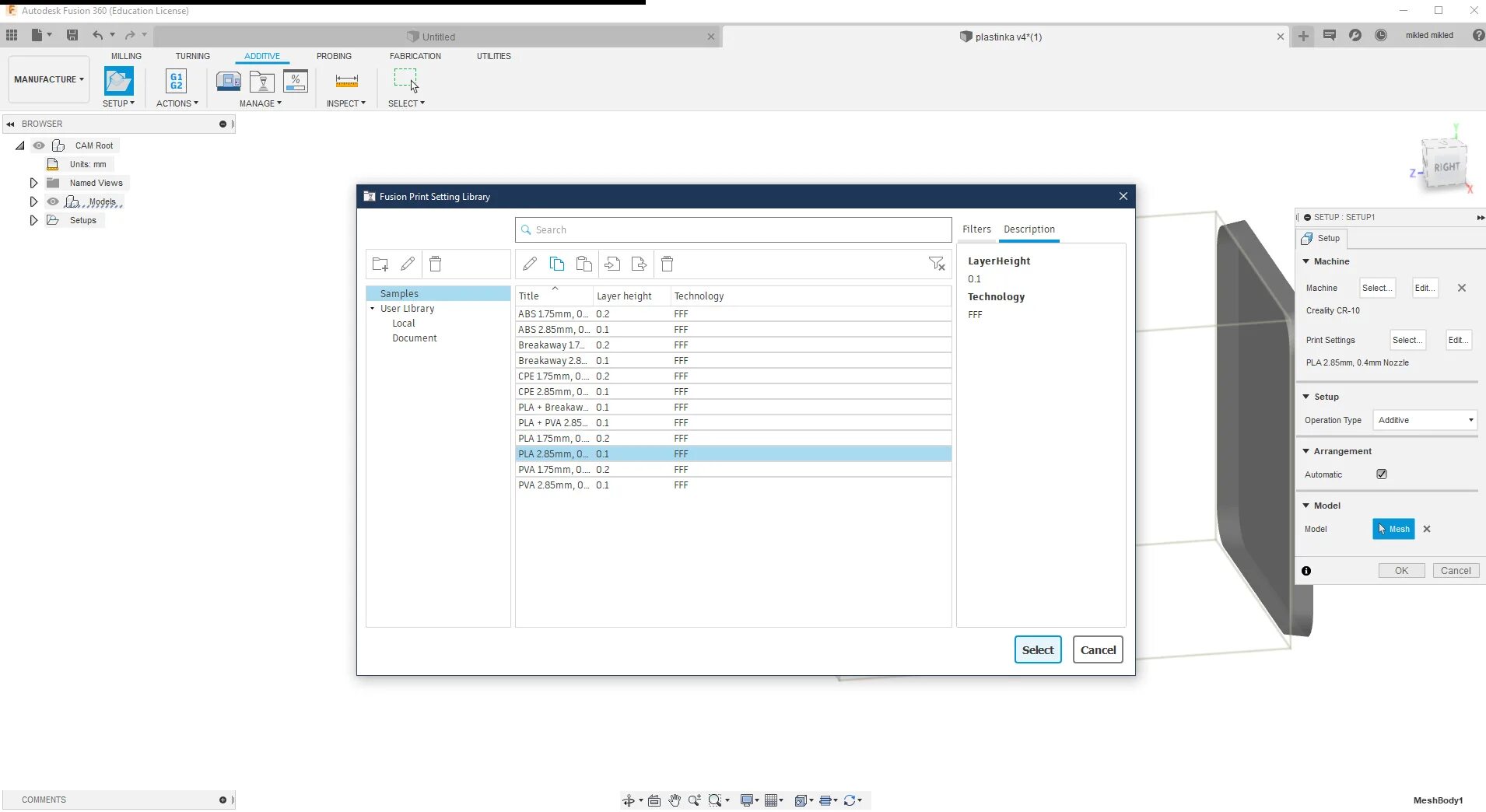Open the notifications comment icon
This screenshot has width=1486, height=812.
pyautogui.click(x=1330, y=35)
